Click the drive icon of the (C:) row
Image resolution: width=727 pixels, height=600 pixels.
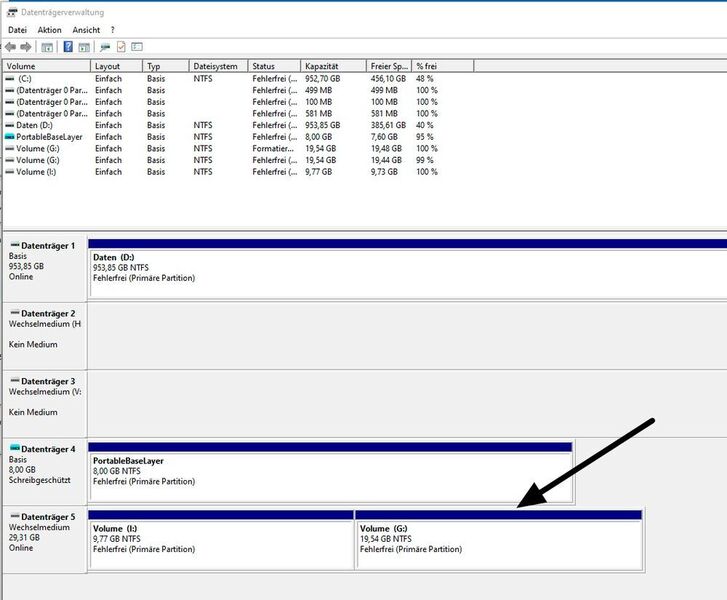pos(10,79)
